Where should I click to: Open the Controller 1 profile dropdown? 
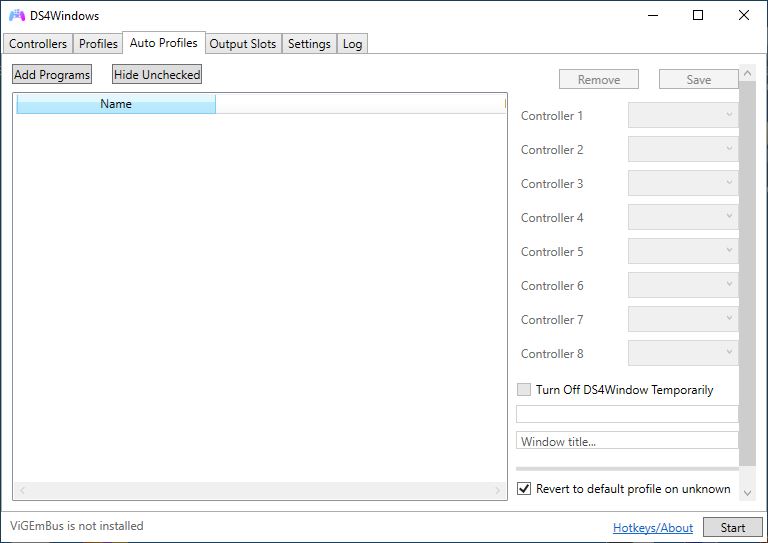pyautogui.click(x=683, y=115)
